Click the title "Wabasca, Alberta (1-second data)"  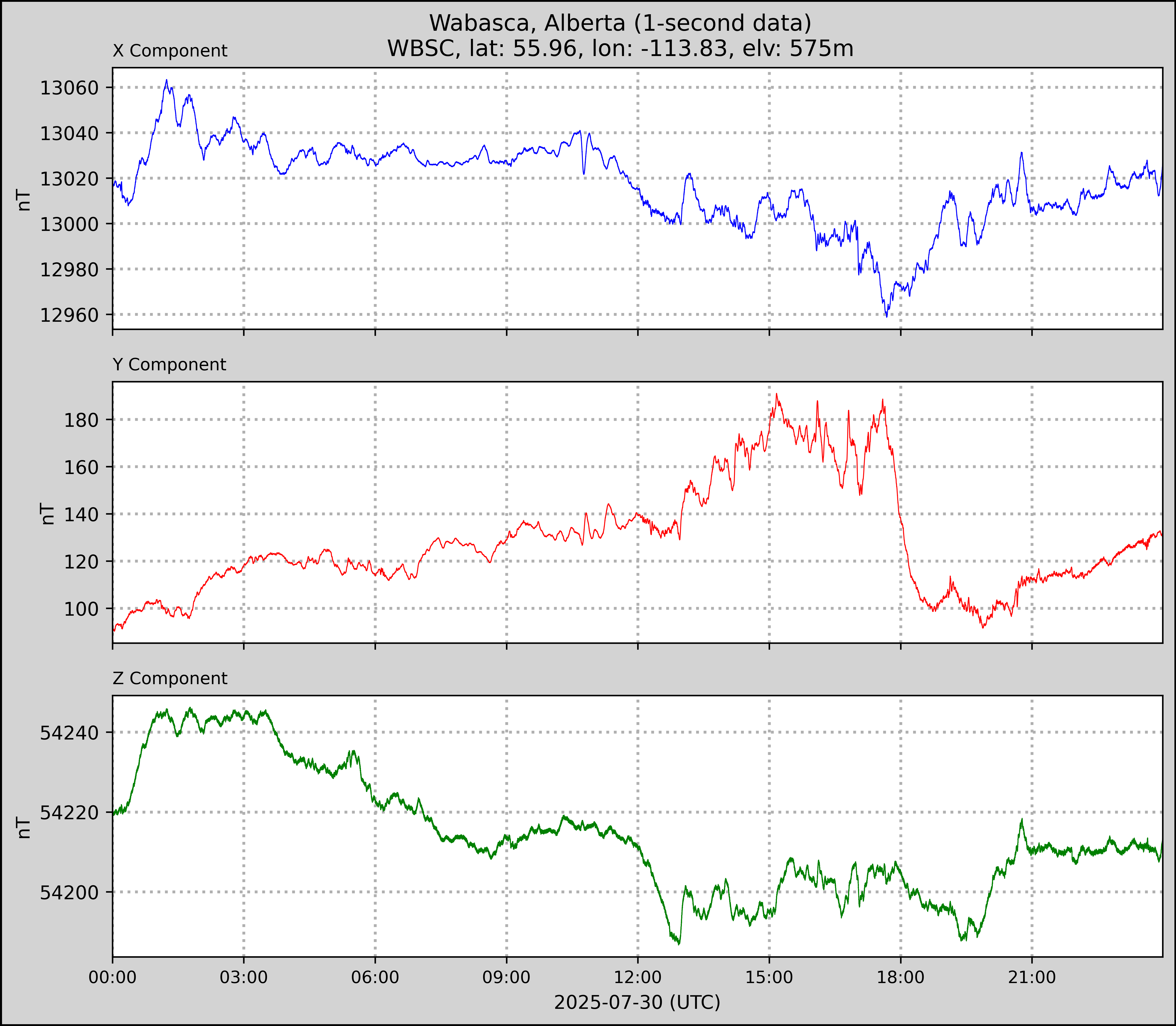click(620, 23)
